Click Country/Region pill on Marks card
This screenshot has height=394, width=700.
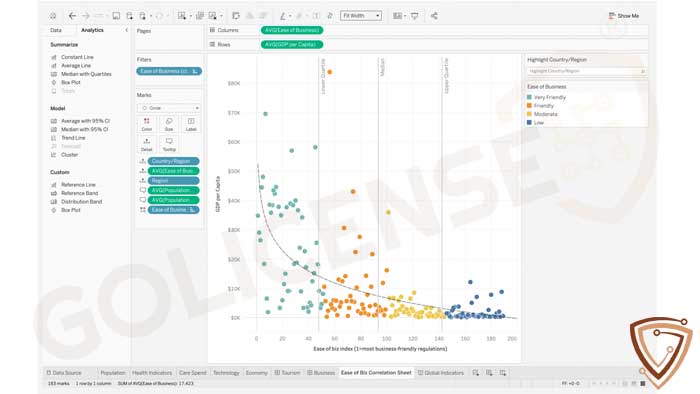tap(173, 161)
